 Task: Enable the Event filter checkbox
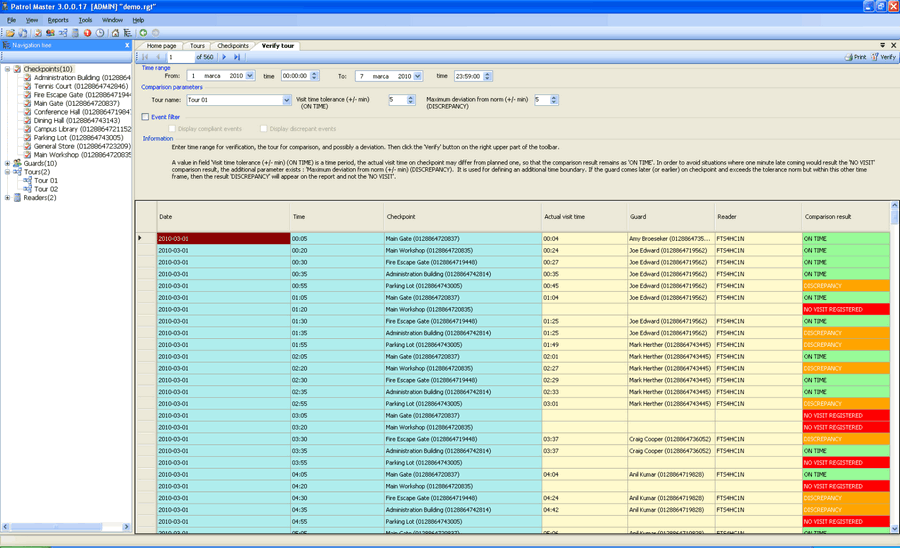pyautogui.click(x=146, y=117)
